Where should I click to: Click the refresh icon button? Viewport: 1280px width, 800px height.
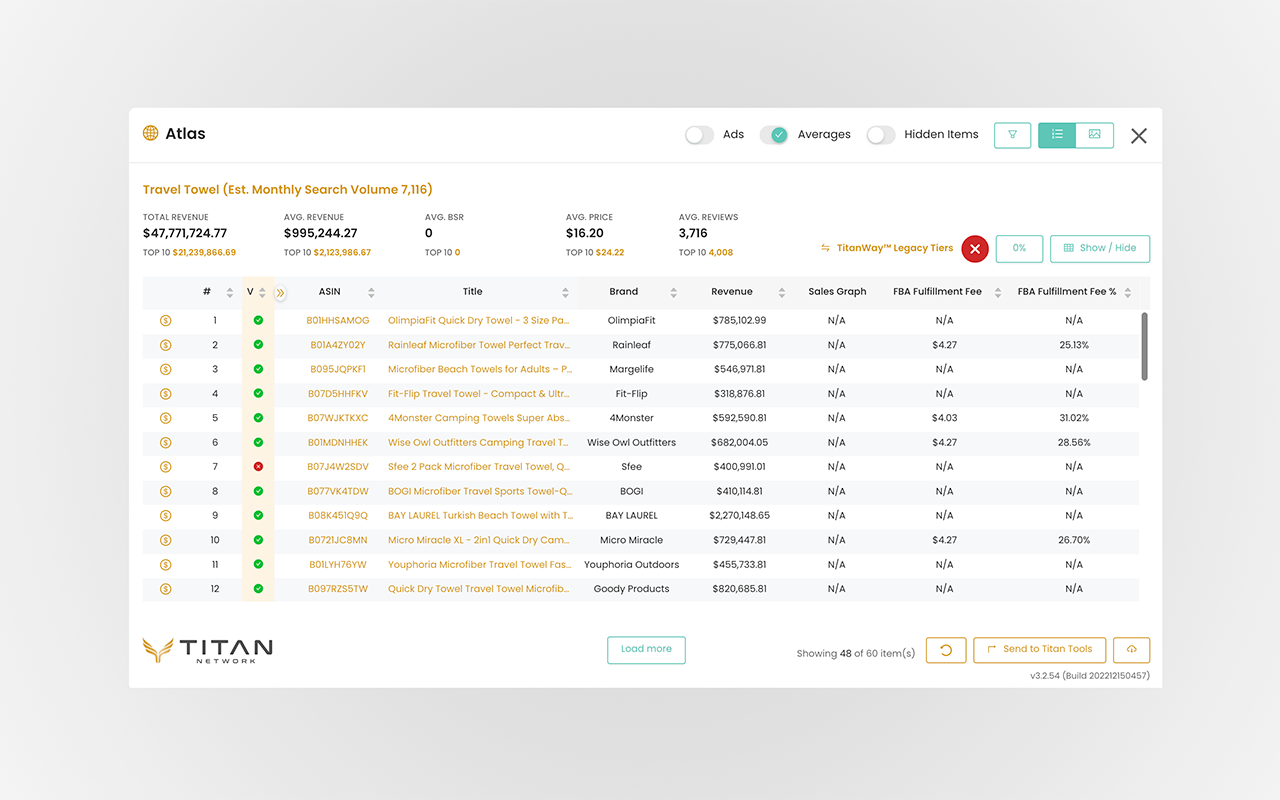[945, 650]
